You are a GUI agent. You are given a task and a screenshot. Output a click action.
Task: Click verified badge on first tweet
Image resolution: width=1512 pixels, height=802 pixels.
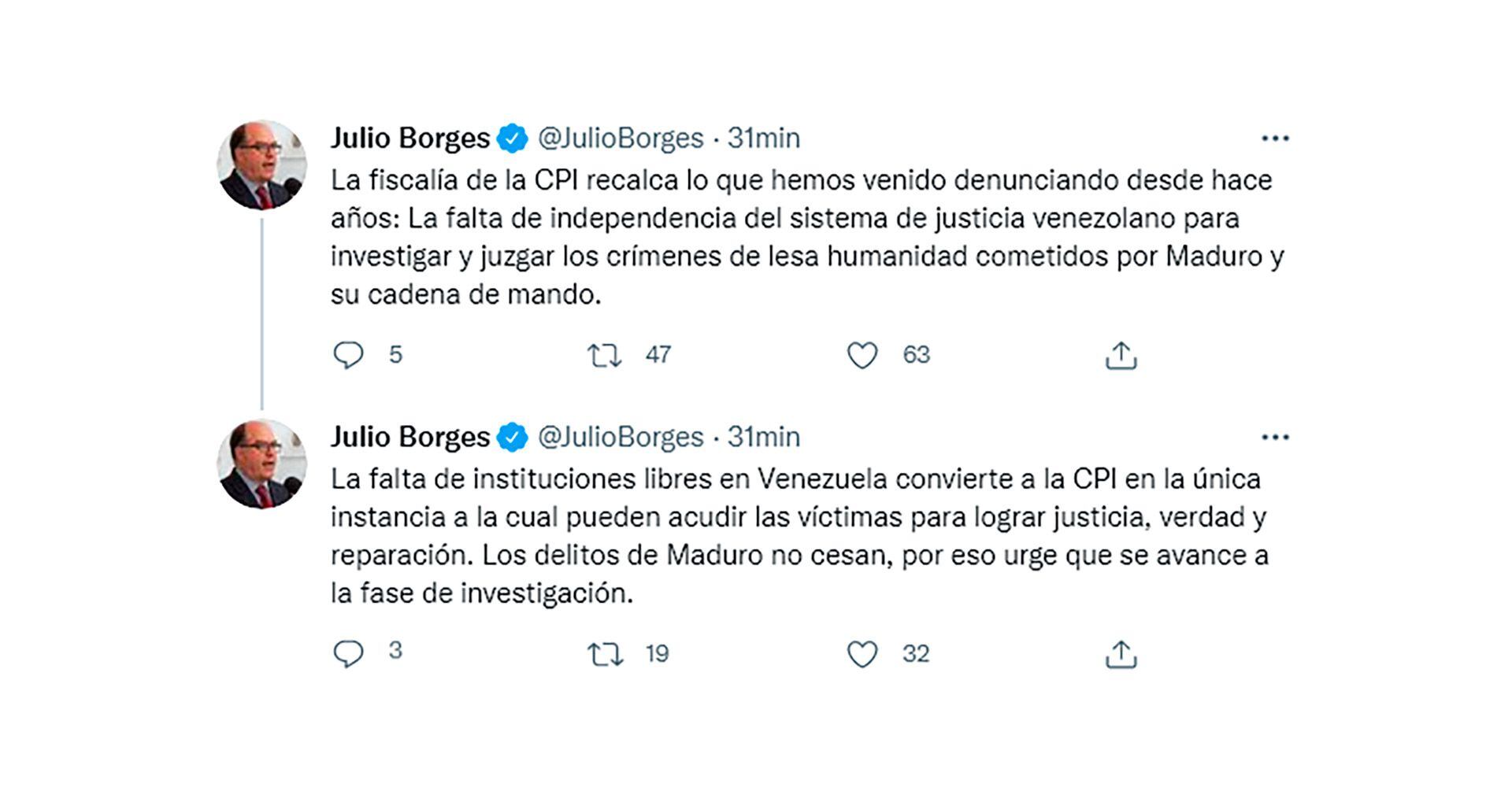point(513,139)
